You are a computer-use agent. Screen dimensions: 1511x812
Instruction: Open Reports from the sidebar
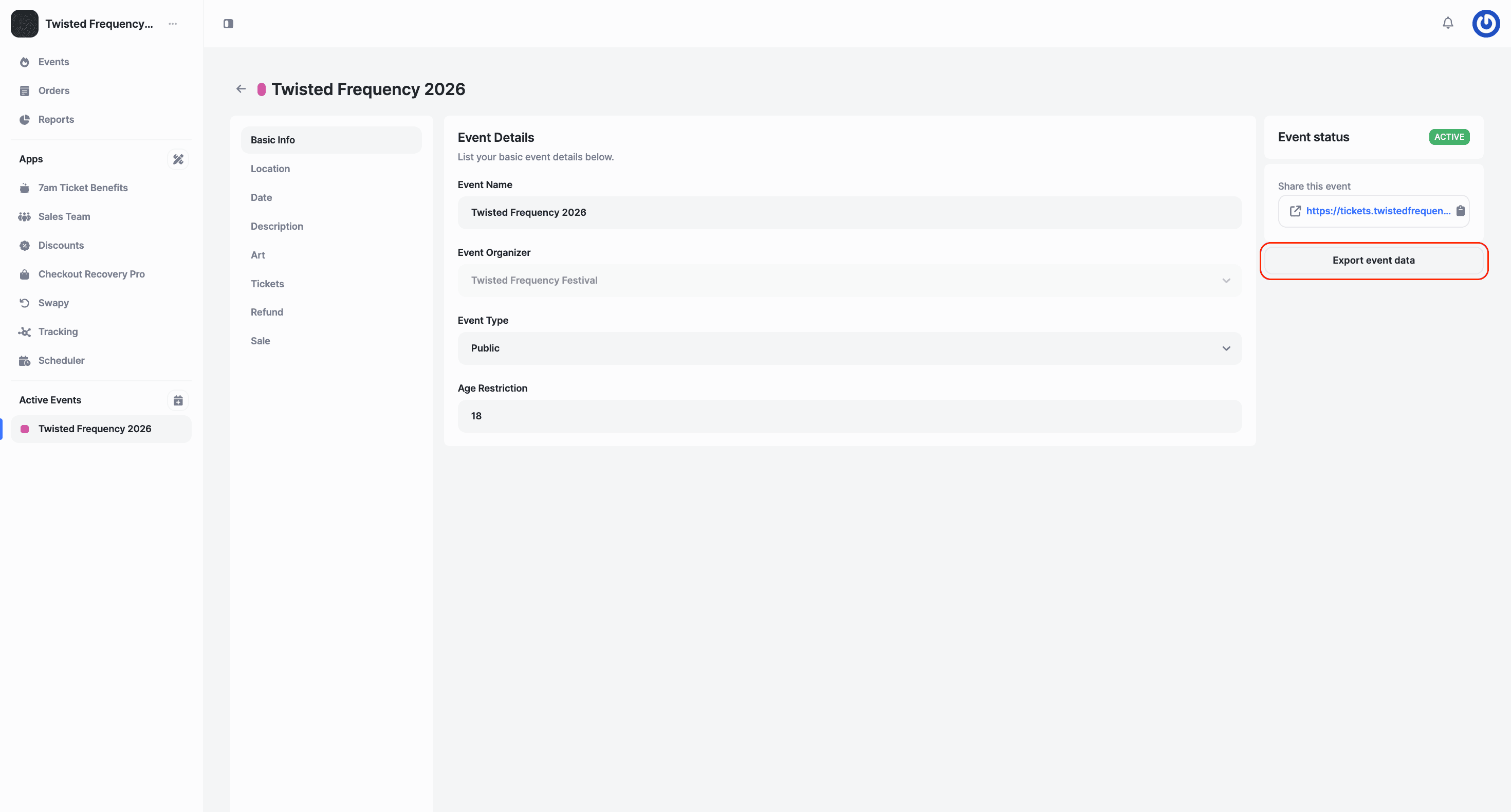tap(56, 119)
